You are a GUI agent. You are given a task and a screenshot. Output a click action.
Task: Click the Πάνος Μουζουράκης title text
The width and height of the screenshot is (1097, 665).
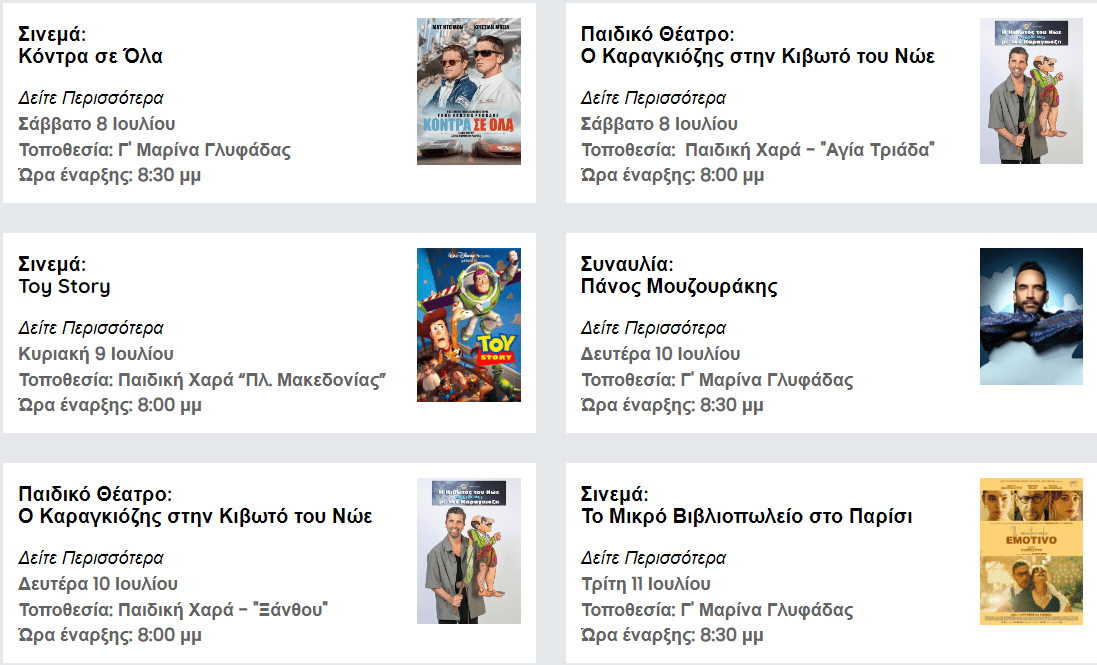click(x=679, y=287)
